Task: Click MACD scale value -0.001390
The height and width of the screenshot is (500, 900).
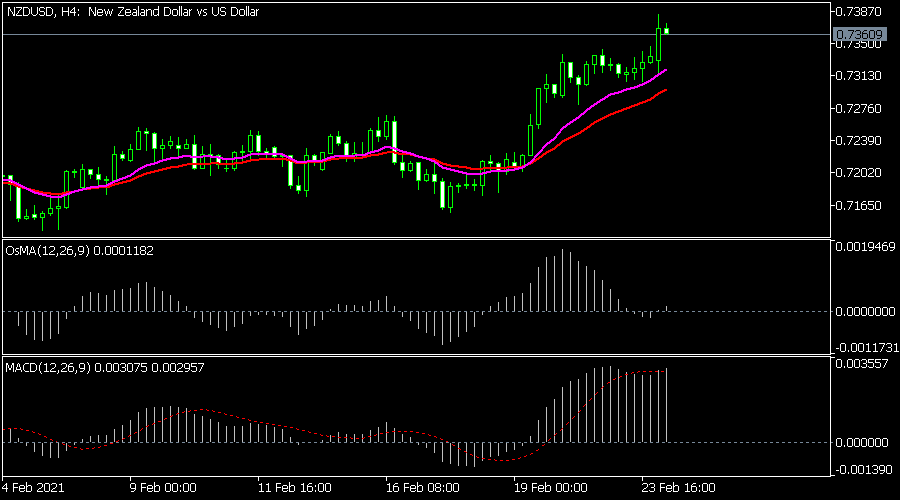Action: [863, 470]
